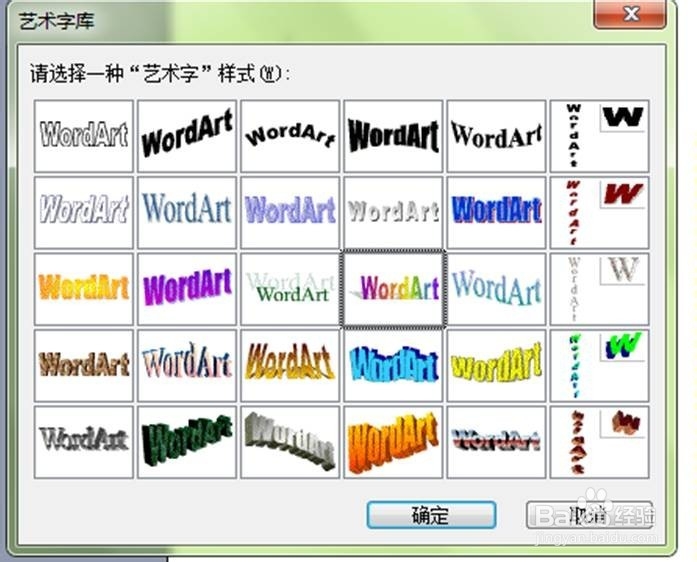
Task: Select the bold black condensed WordArt style
Action: (x=393, y=136)
